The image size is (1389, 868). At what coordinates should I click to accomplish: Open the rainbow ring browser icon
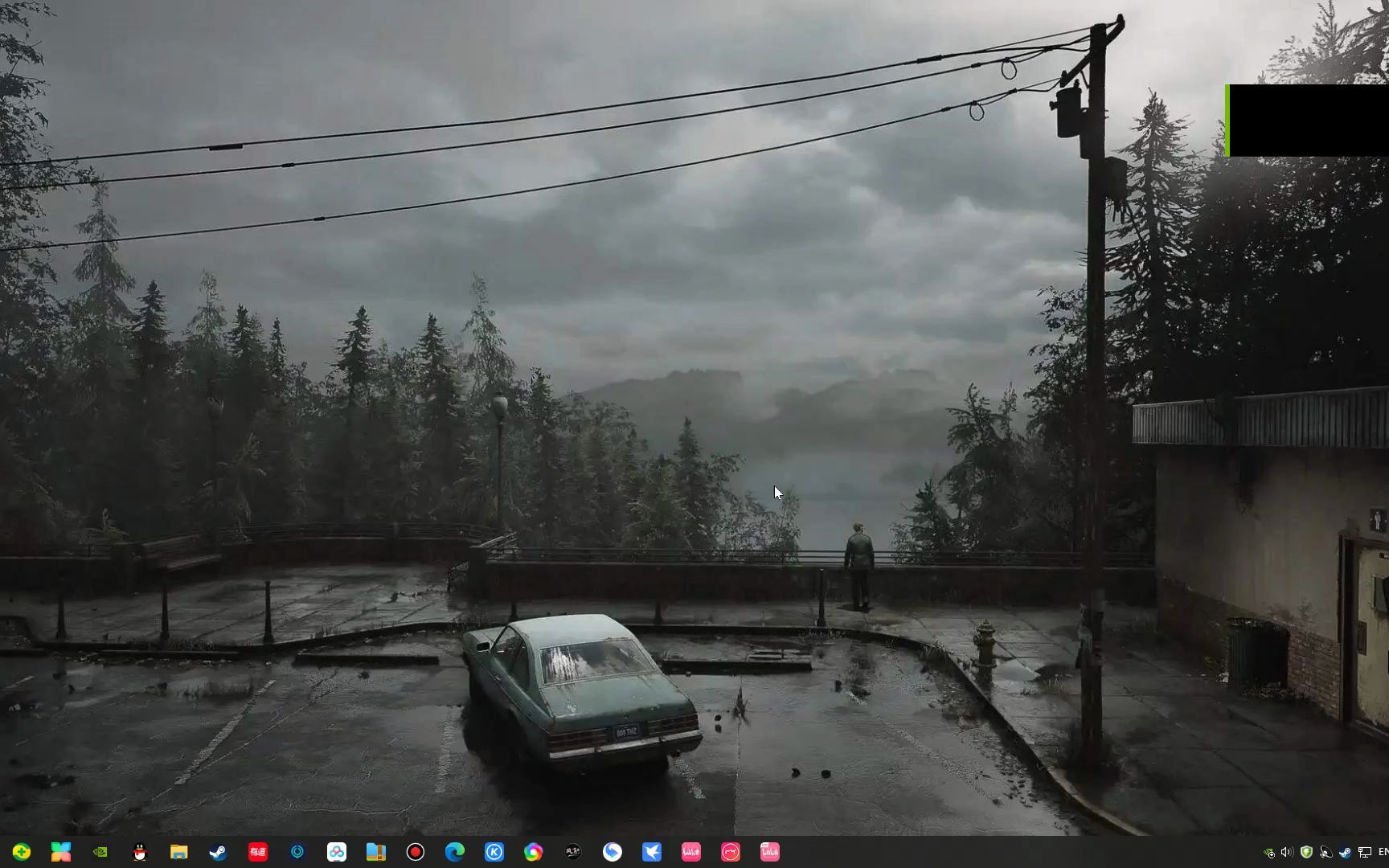tap(534, 852)
